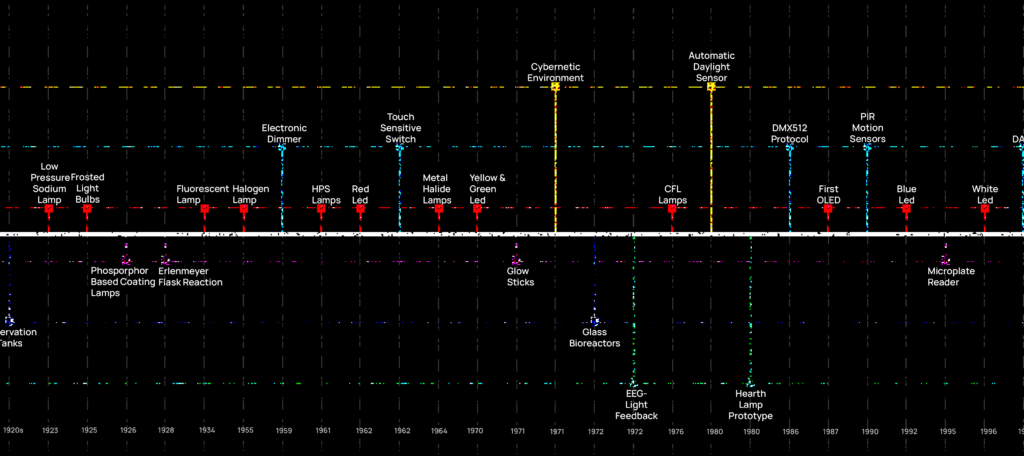Click the cyan Electronic Dimmer marker
Viewport: 1024px width, 456px height.
[x=284, y=148]
